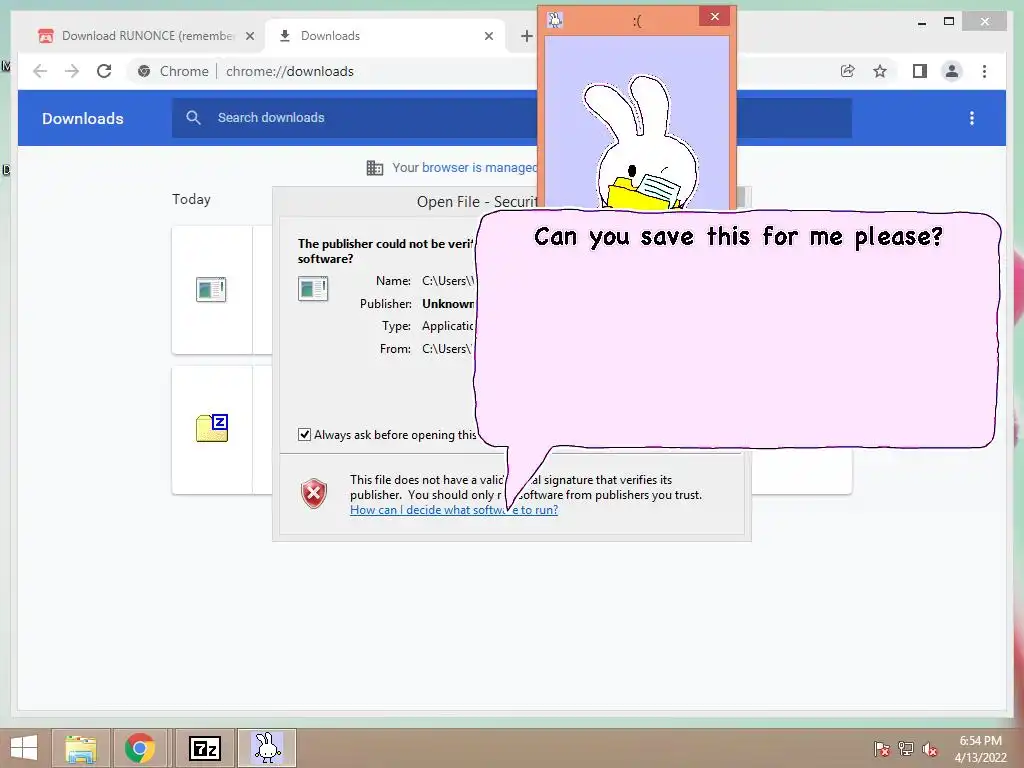The height and width of the screenshot is (768, 1024).
Task: Close the bunny popup window
Action: pyautogui.click(x=714, y=16)
